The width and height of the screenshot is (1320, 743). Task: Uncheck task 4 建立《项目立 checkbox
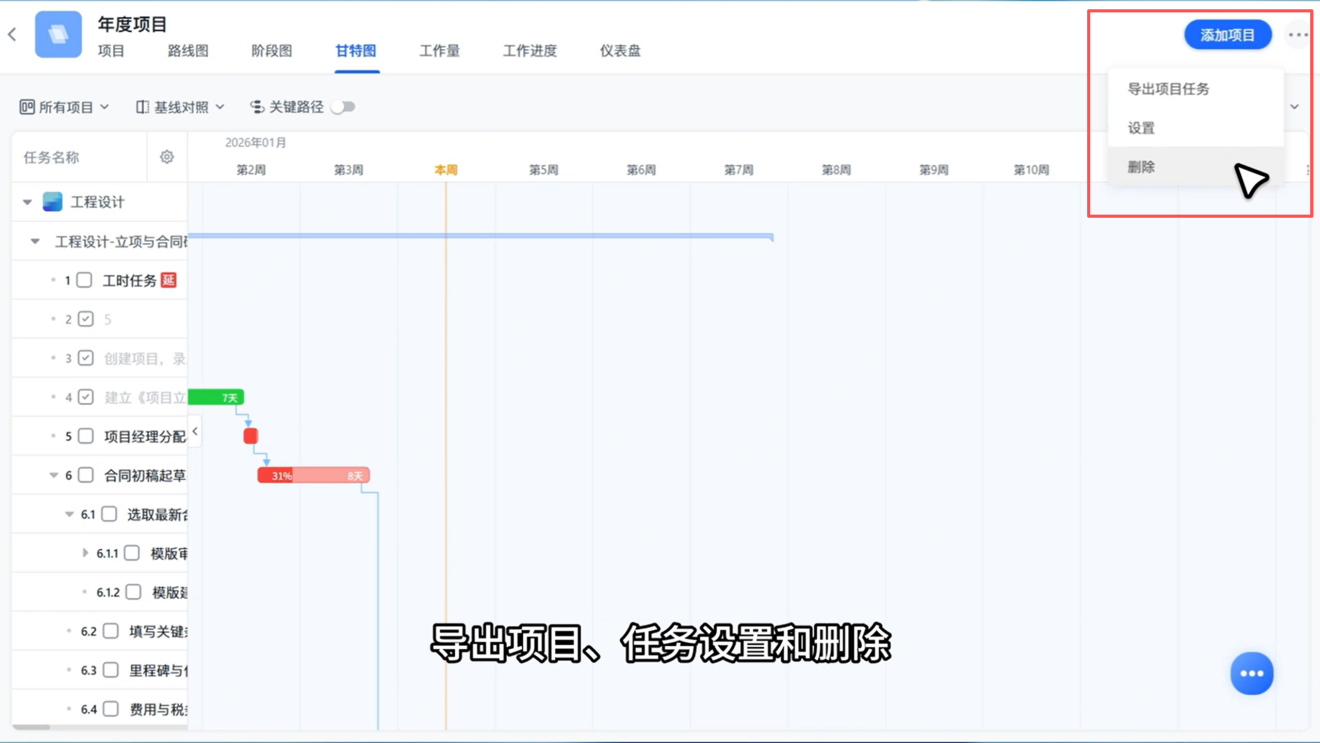[x=86, y=397]
